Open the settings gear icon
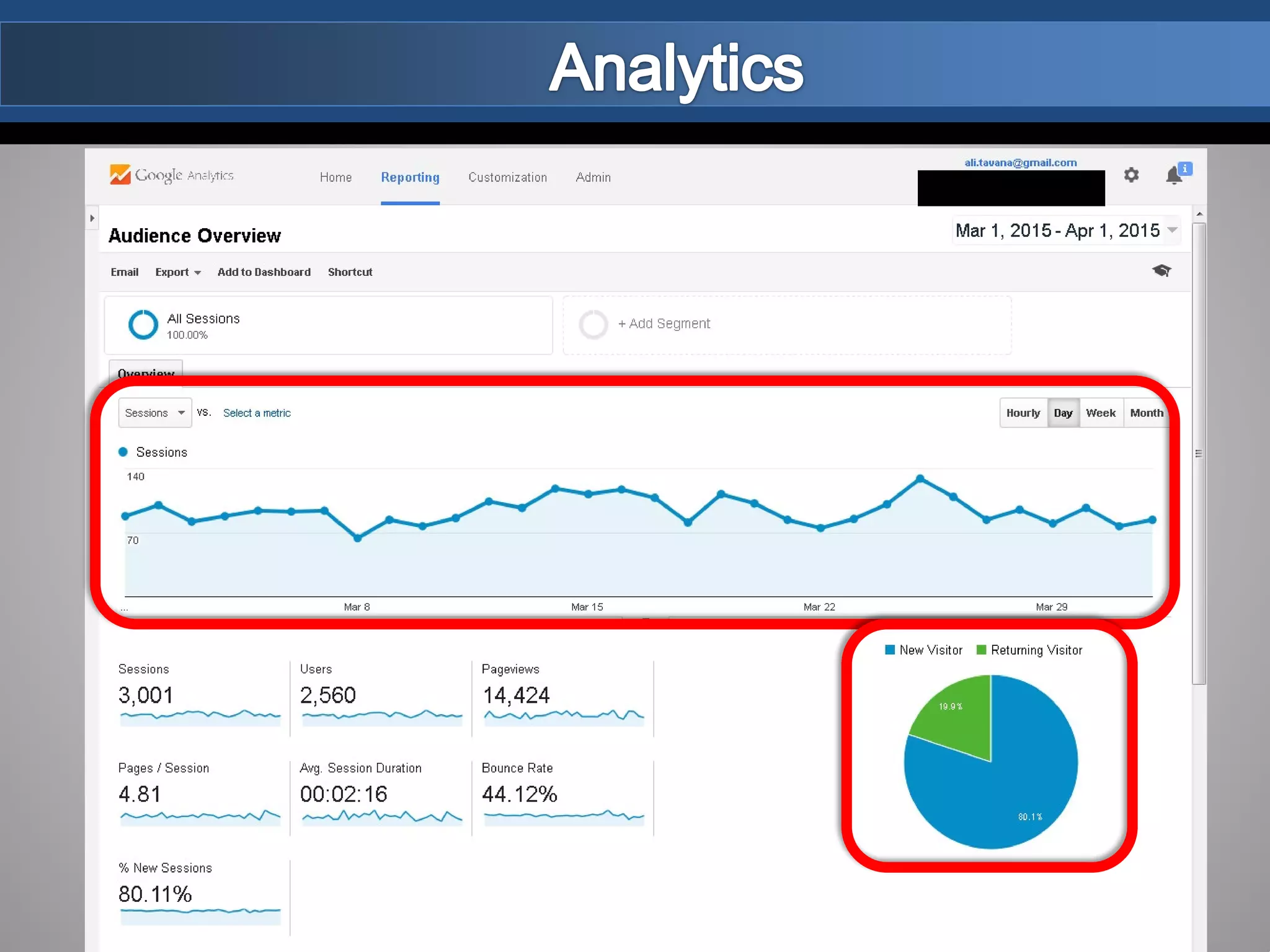 (1131, 175)
